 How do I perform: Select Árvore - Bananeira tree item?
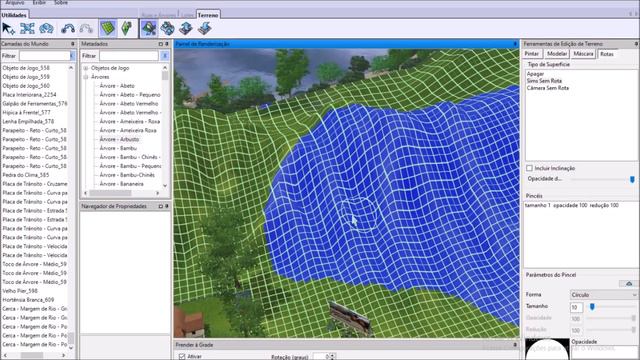click(122, 184)
